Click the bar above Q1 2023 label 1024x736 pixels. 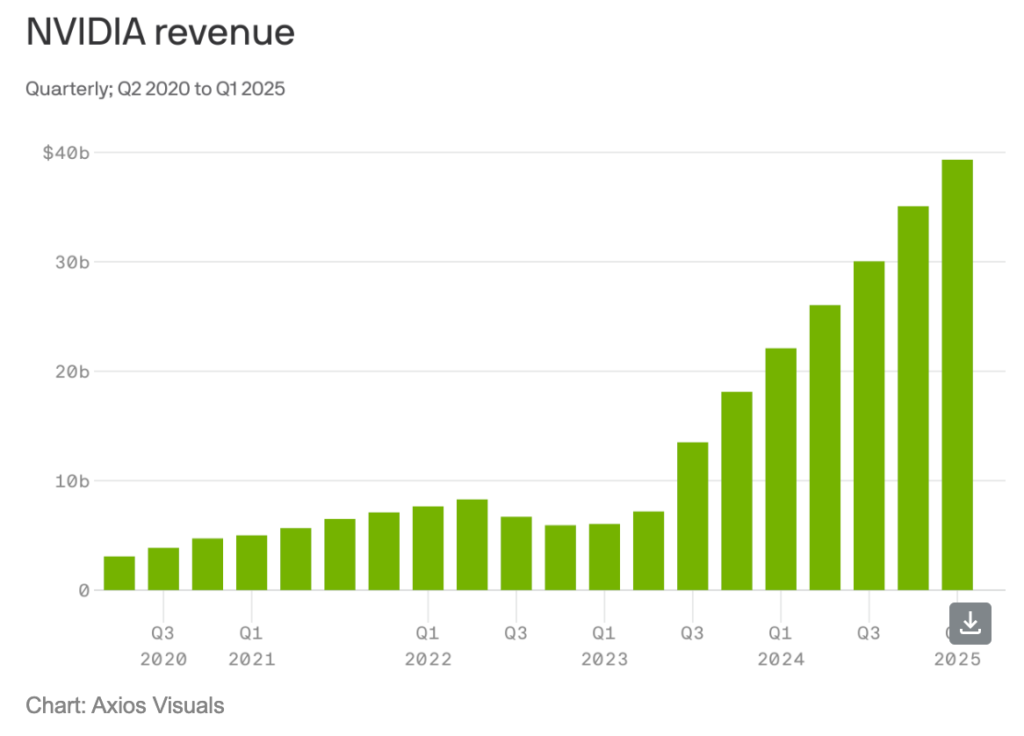[604, 557]
